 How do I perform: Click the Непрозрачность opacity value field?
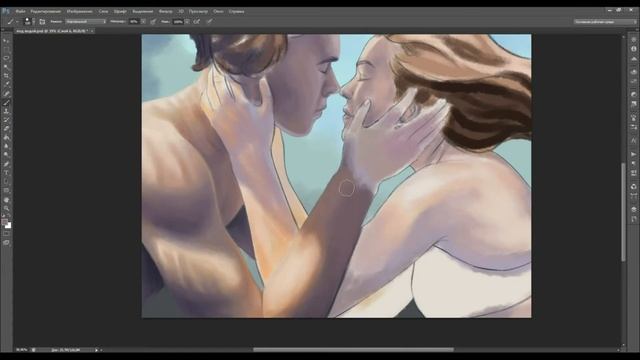(x=134, y=22)
